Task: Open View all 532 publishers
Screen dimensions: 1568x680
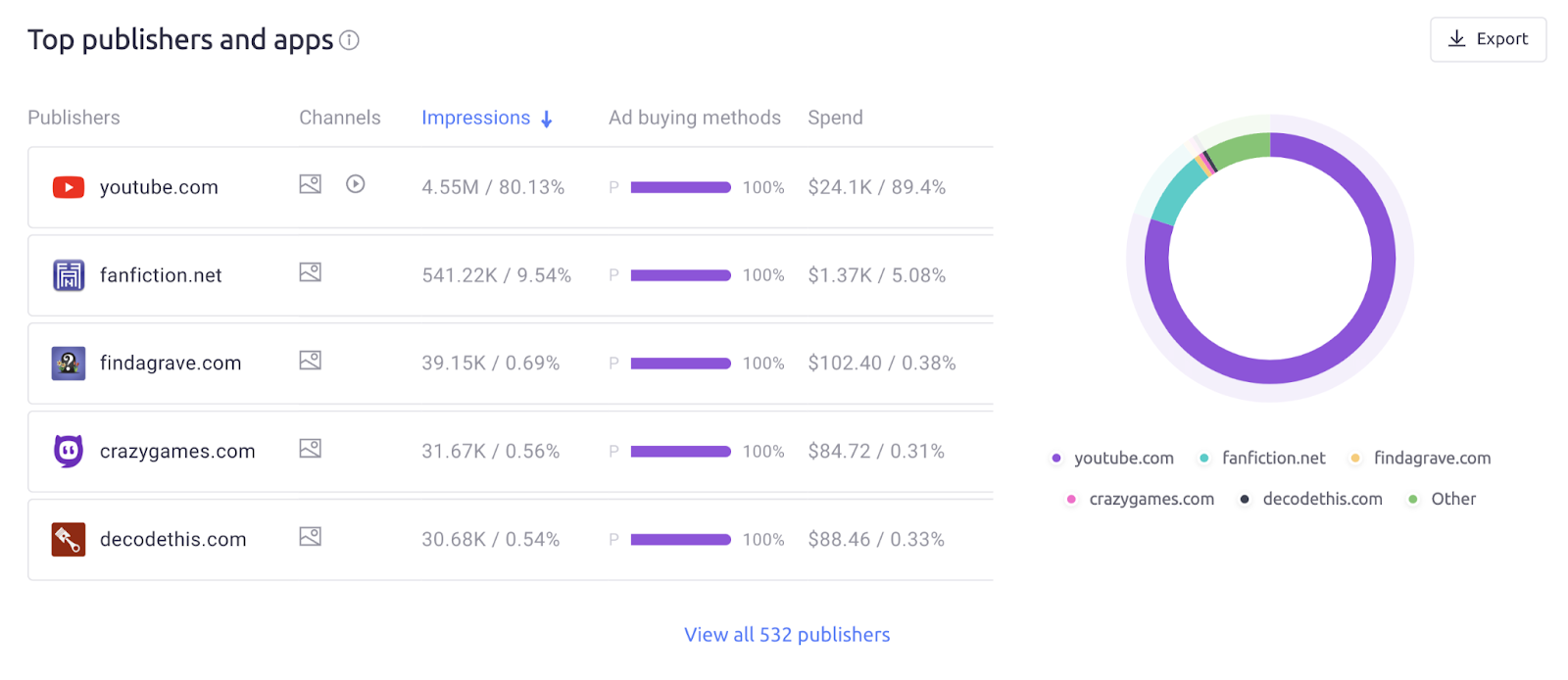Action: pyautogui.click(x=786, y=634)
